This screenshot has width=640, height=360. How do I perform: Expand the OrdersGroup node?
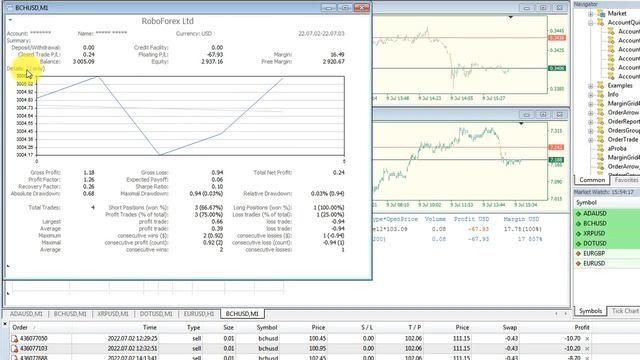(591, 131)
